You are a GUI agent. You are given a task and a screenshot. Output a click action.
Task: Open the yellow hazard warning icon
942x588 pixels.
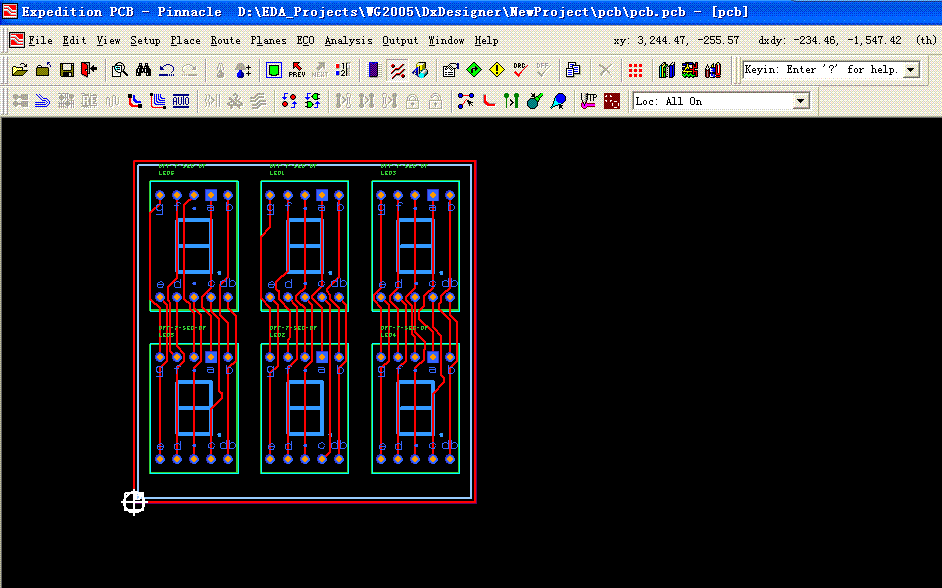tap(497, 70)
